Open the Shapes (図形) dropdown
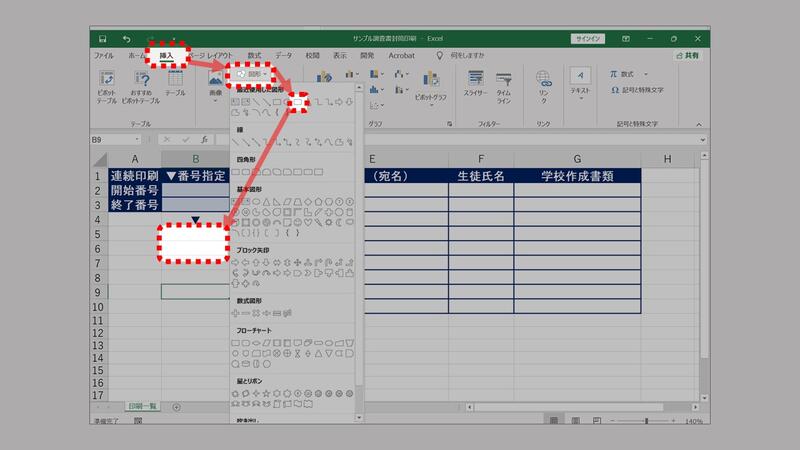Viewport: 800px width, 450px height. click(x=251, y=74)
